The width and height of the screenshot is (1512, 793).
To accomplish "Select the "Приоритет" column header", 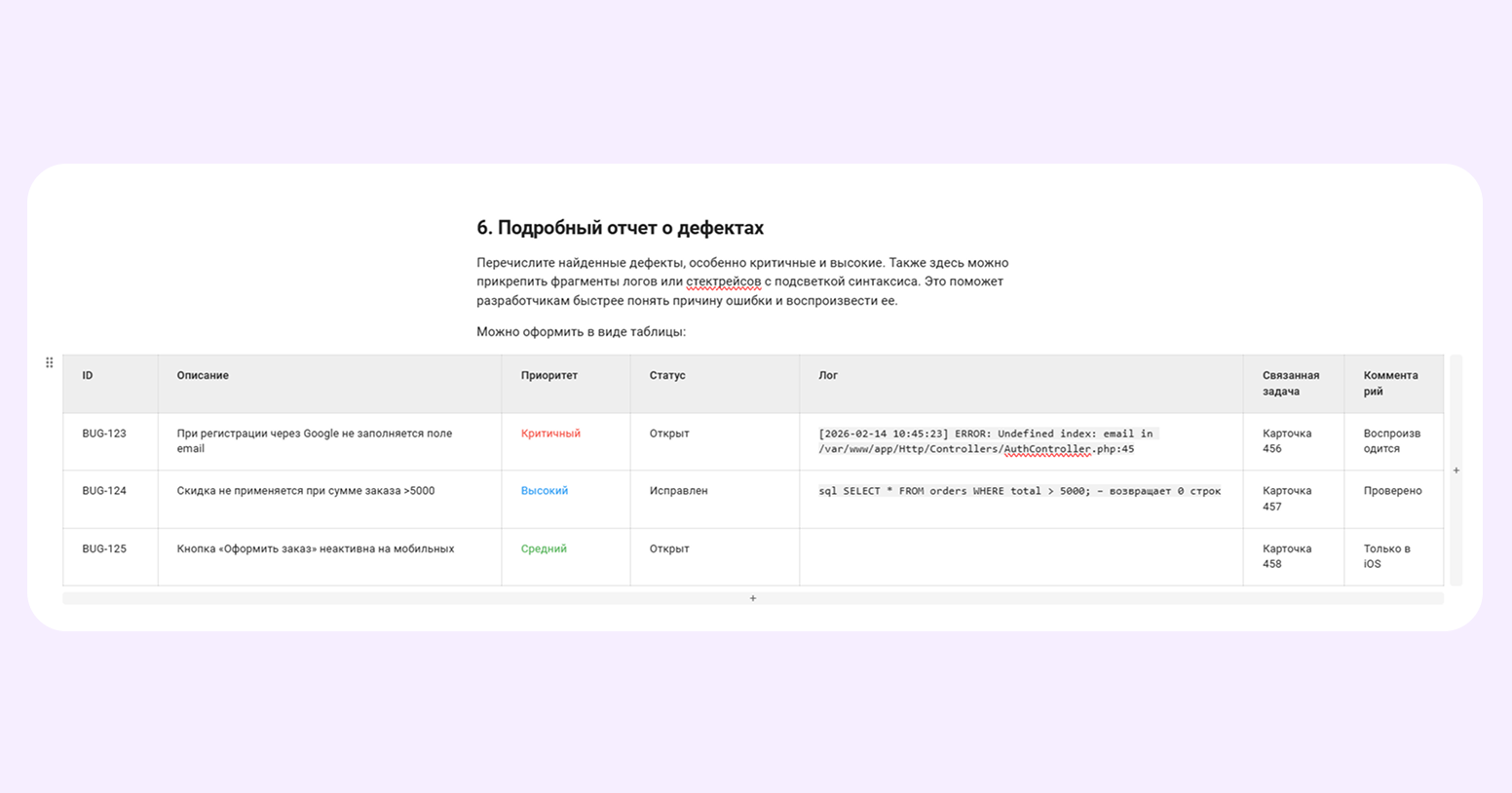I will (548, 376).
